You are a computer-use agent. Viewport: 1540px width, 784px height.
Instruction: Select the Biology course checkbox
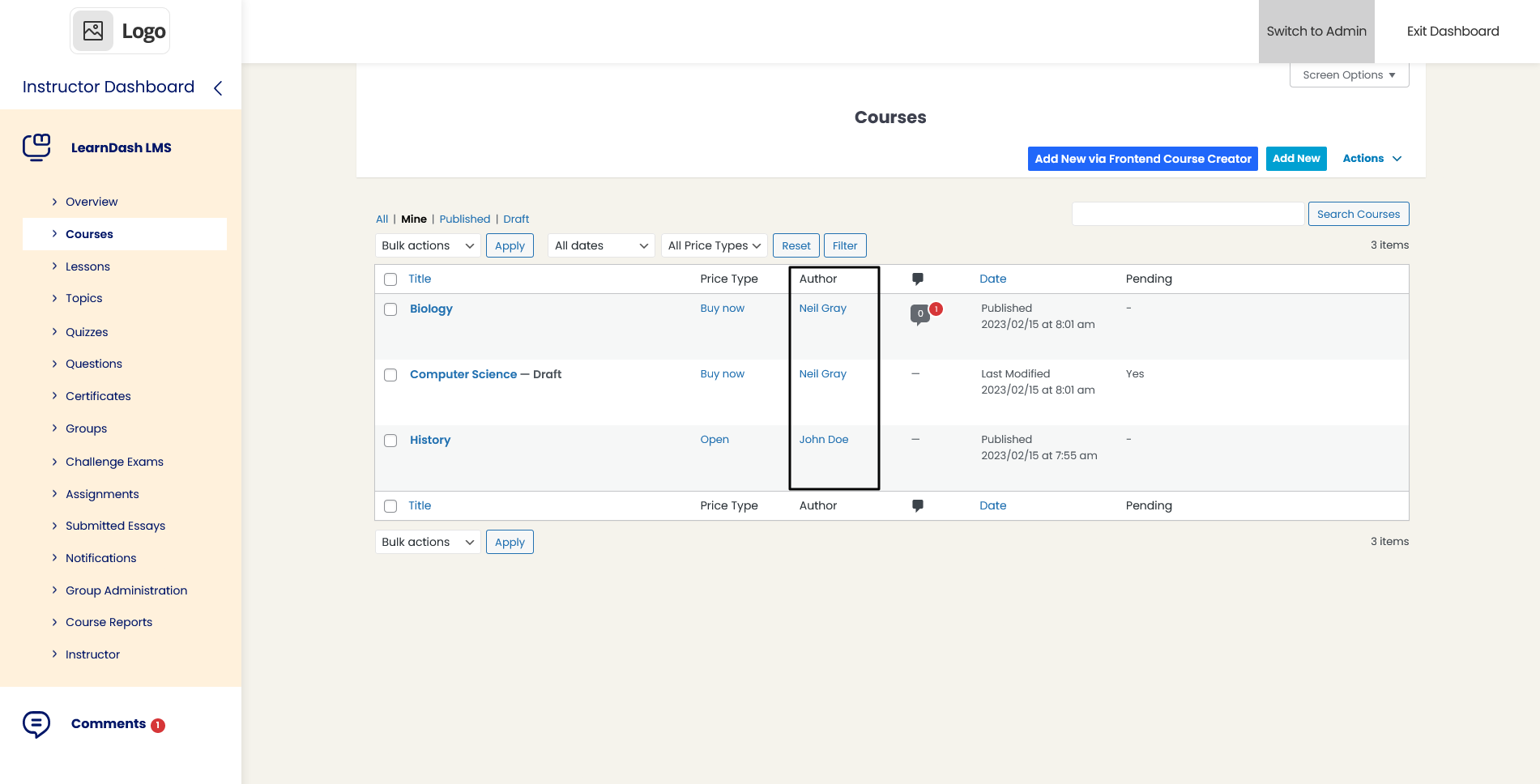pos(390,309)
